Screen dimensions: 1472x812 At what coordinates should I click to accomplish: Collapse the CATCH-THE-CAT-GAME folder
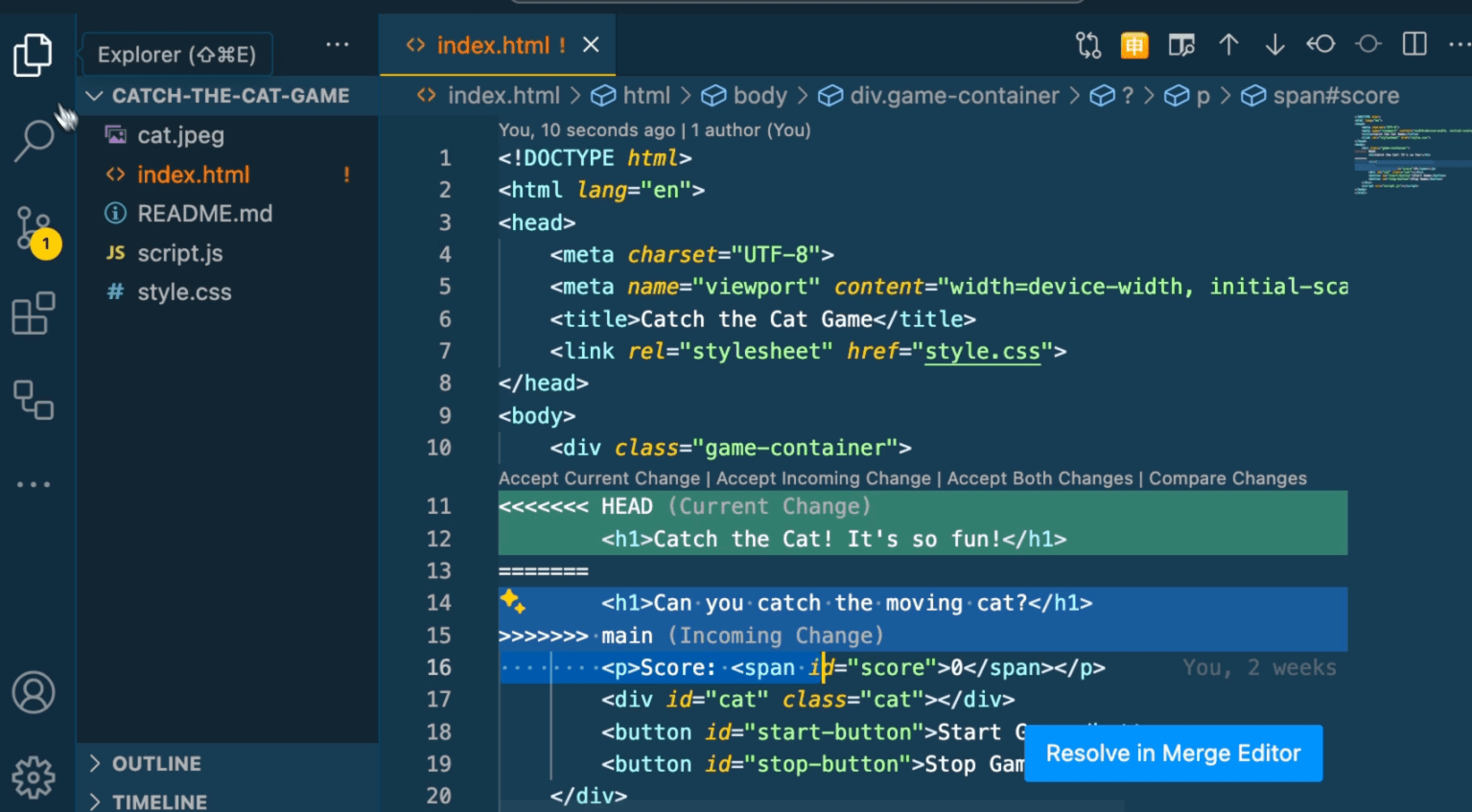tap(95, 96)
